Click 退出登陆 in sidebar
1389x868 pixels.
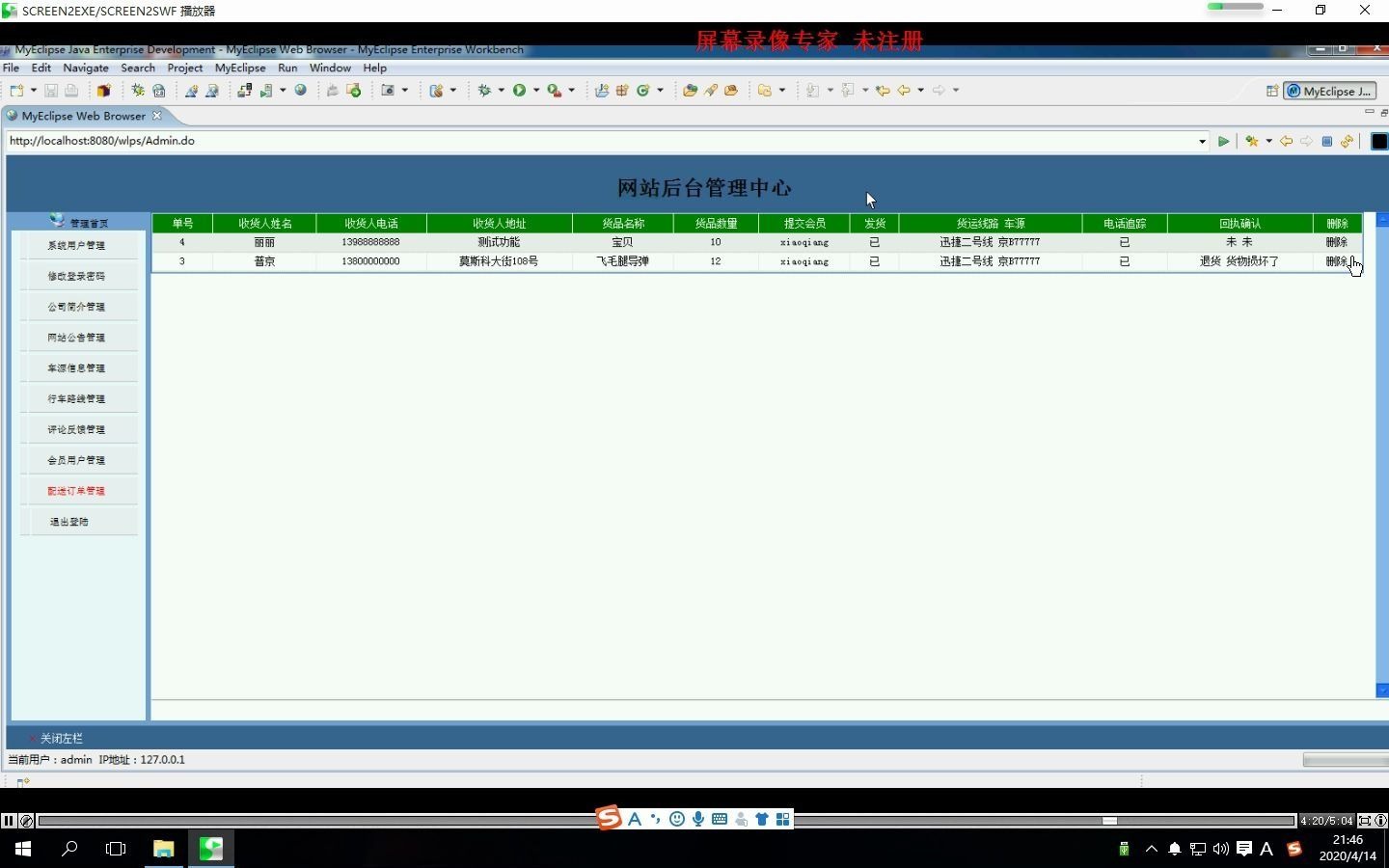[68, 522]
